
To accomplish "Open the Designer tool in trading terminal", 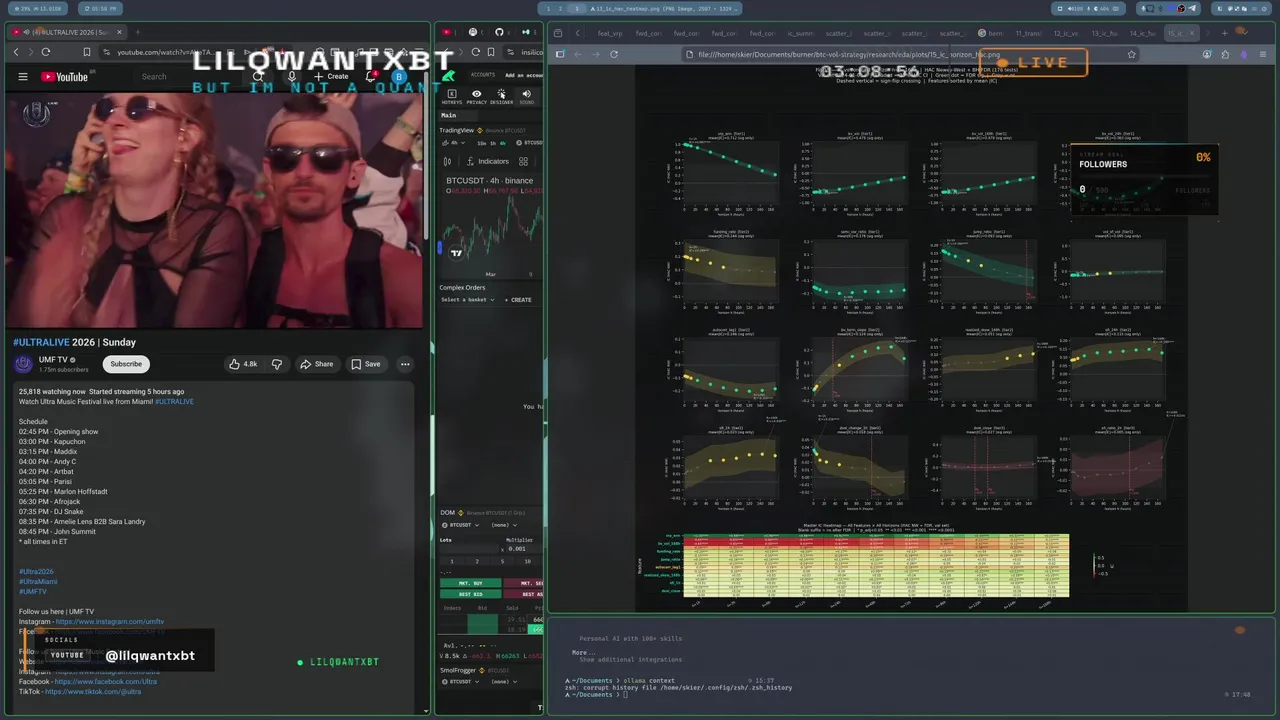I will pyautogui.click(x=501, y=96).
